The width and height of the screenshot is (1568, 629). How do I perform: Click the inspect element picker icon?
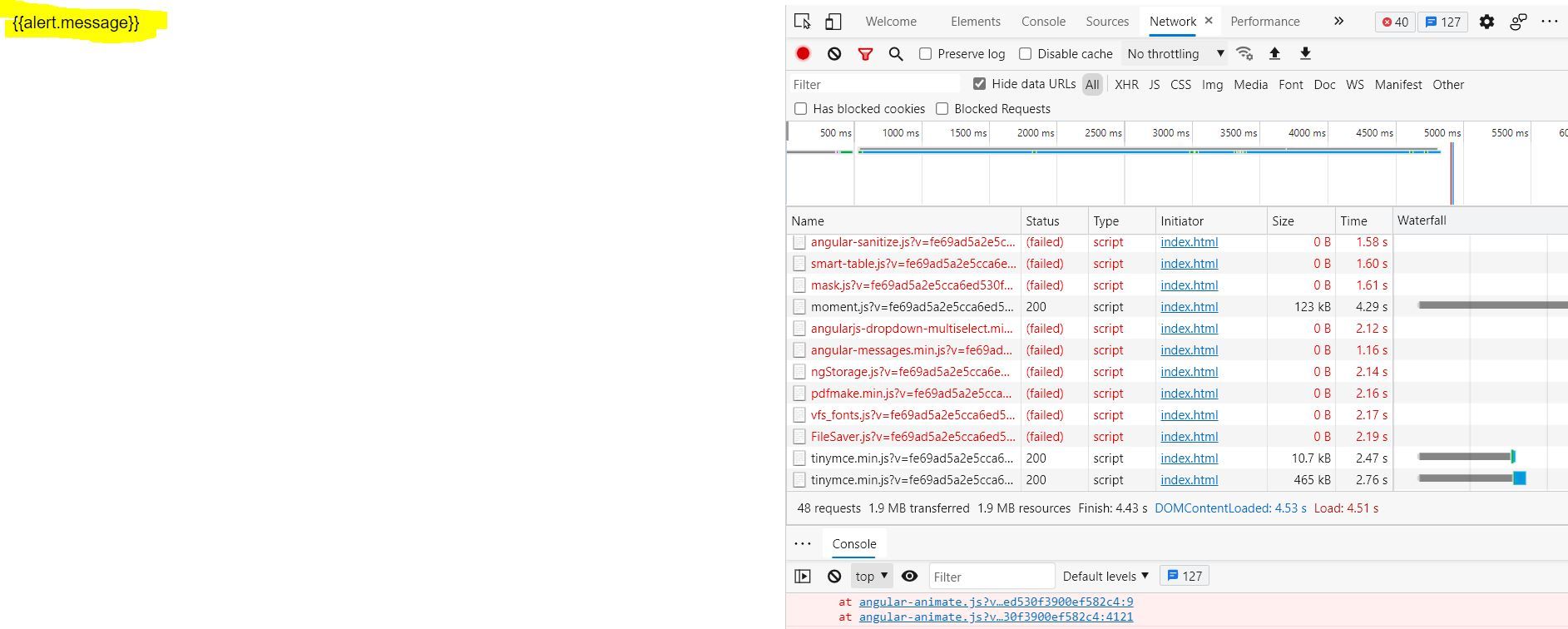[x=802, y=22]
